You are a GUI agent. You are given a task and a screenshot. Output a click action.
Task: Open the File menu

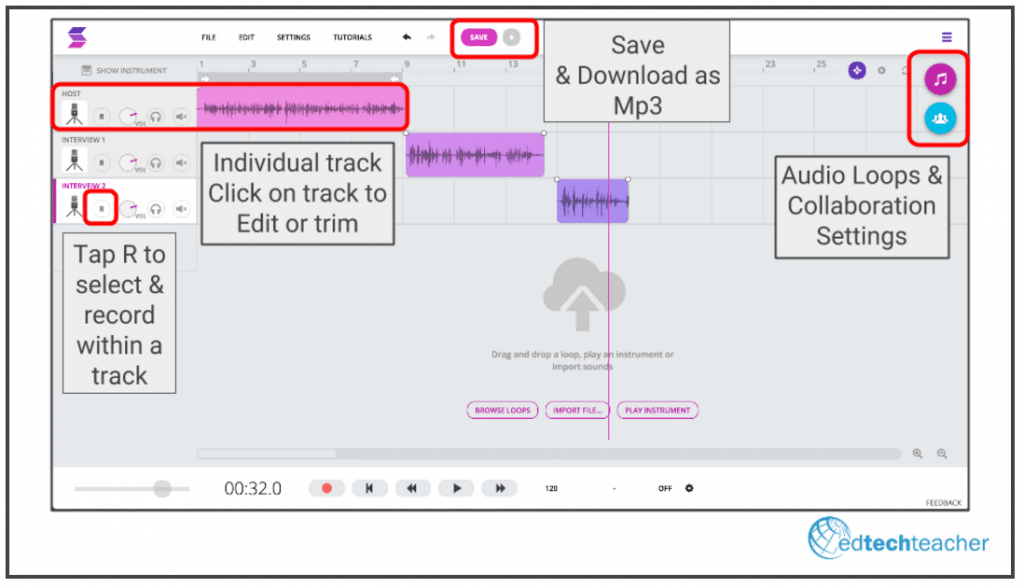point(208,38)
